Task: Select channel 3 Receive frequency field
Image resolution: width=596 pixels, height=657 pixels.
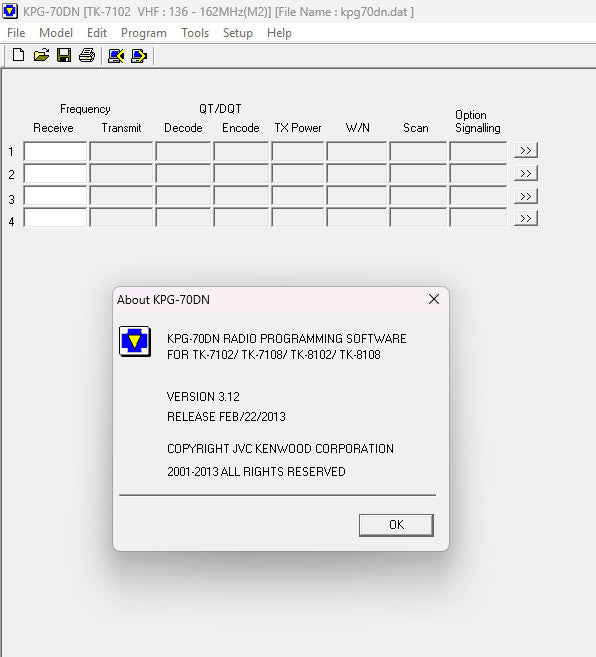Action: pos(55,196)
